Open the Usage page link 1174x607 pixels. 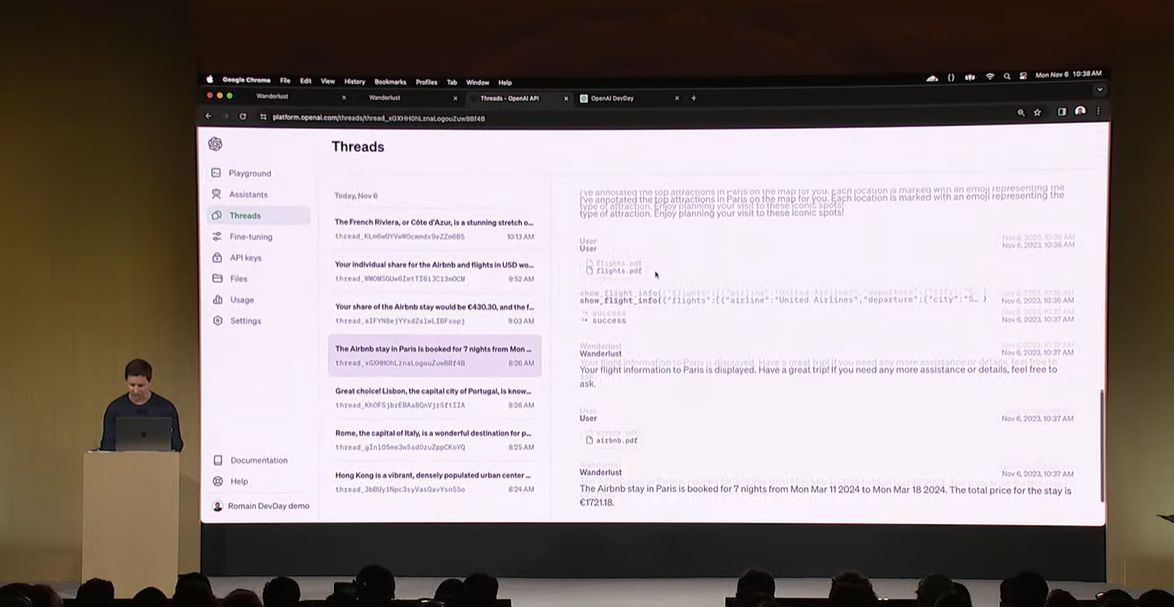pyautogui.click(x=242, y=299)
